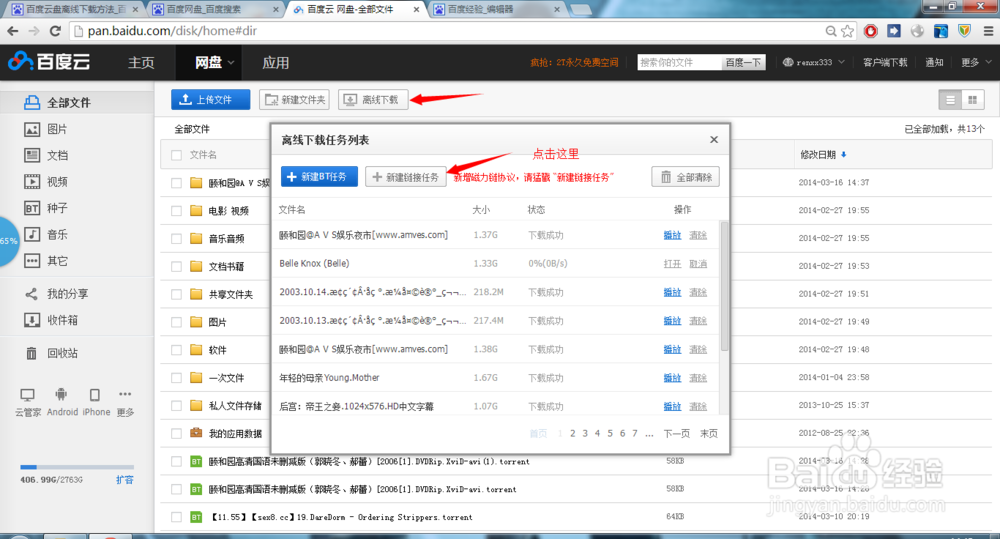Go to page 2 of task list
Screen dimensions: 1000x539
tap(573, 433)
